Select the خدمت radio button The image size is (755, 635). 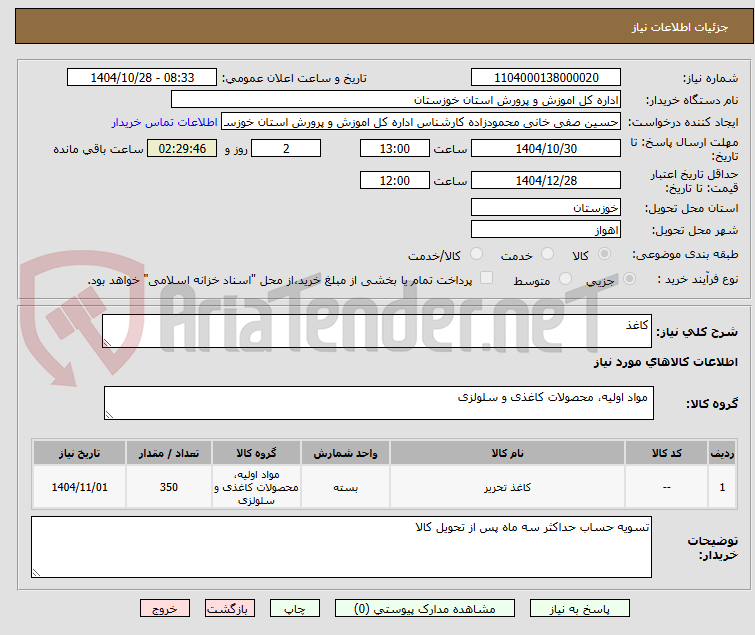coord(547,254)
